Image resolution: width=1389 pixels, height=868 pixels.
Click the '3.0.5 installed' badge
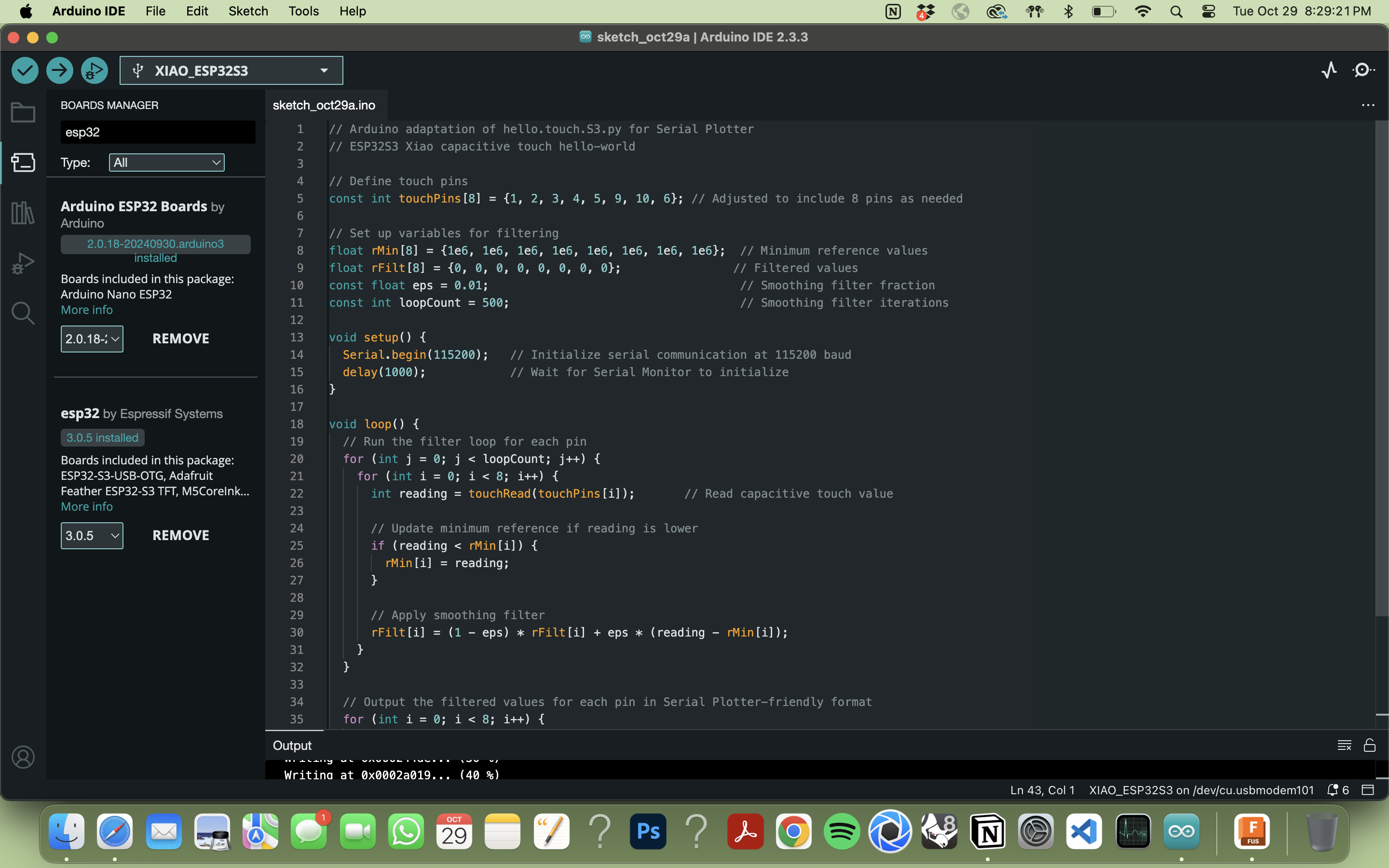(x=102, y=438)
